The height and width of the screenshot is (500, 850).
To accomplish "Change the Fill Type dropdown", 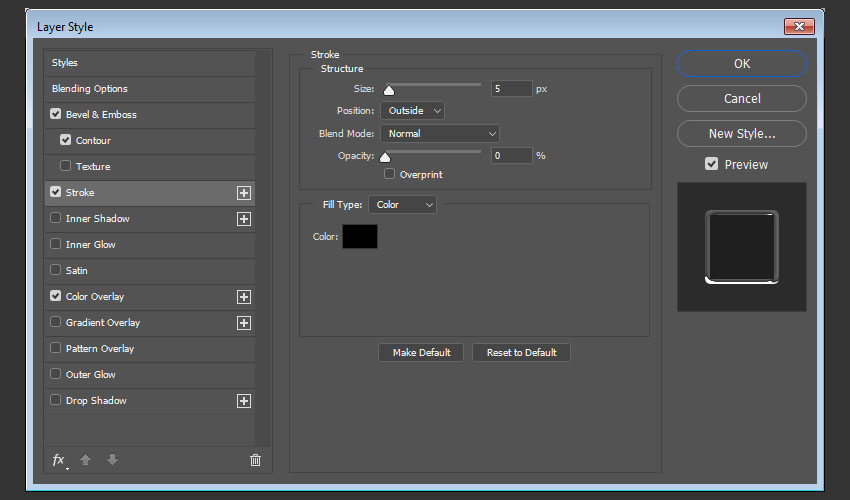I will 402,205.
